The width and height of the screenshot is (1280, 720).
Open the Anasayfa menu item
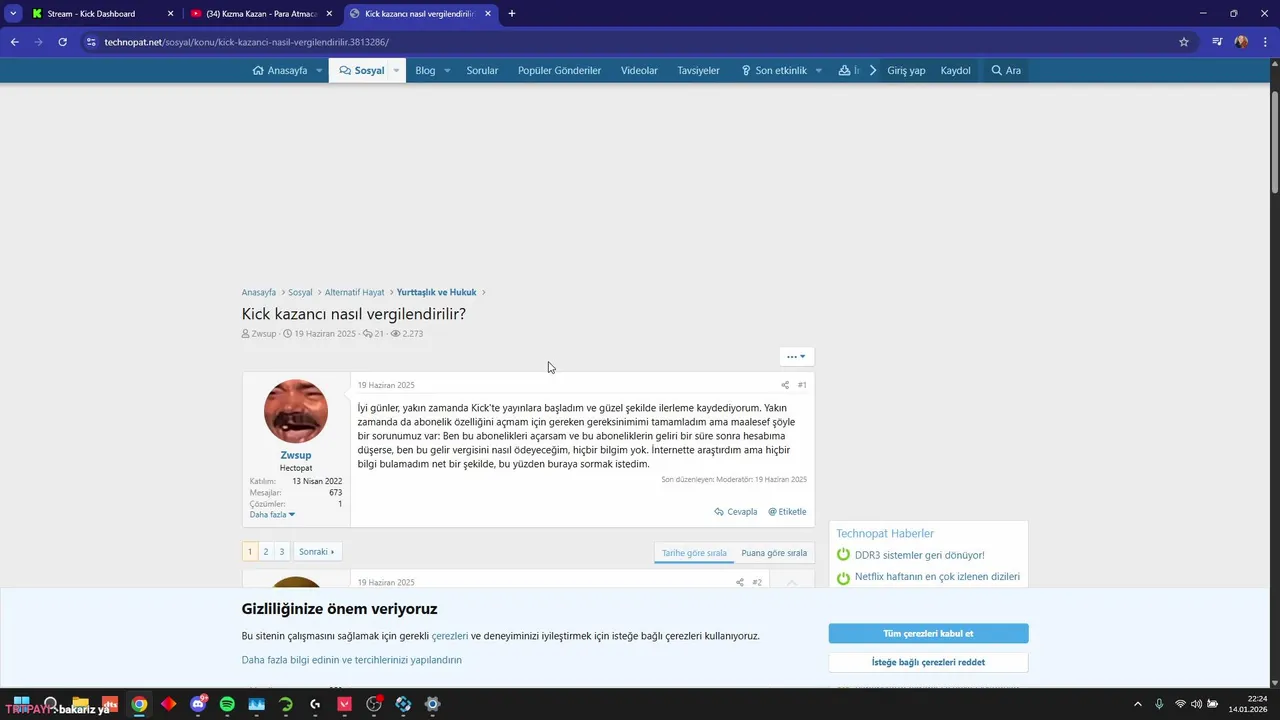(279, 70)
